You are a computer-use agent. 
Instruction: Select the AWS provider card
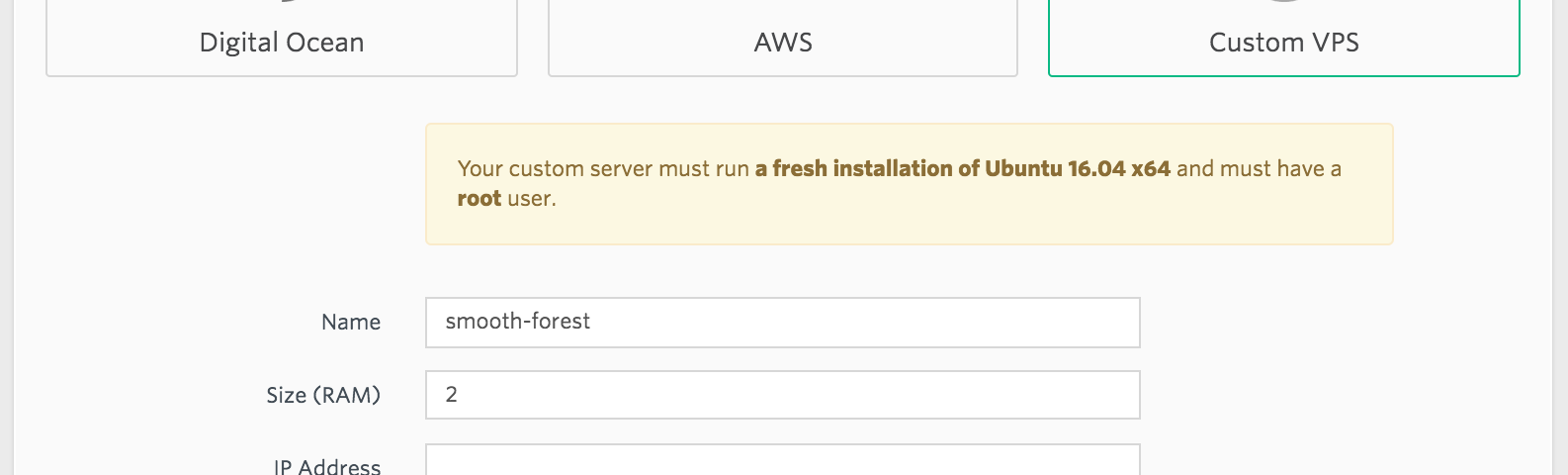[x=783, y=38]
